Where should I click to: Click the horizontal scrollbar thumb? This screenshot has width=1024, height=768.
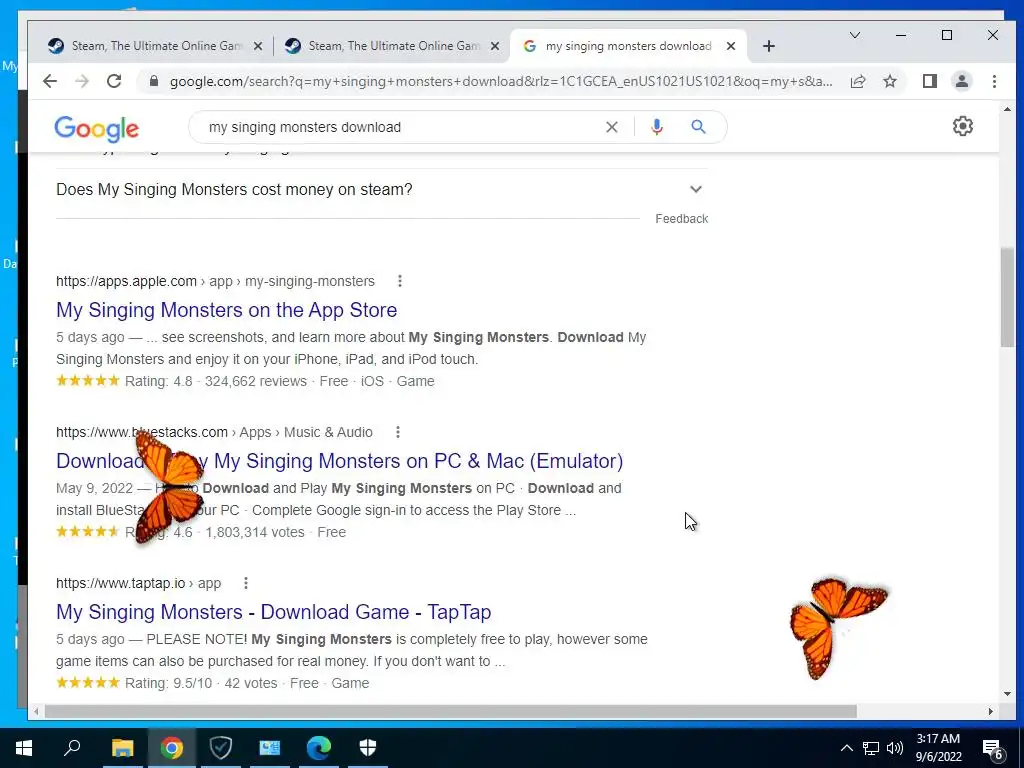coord(451,711)
